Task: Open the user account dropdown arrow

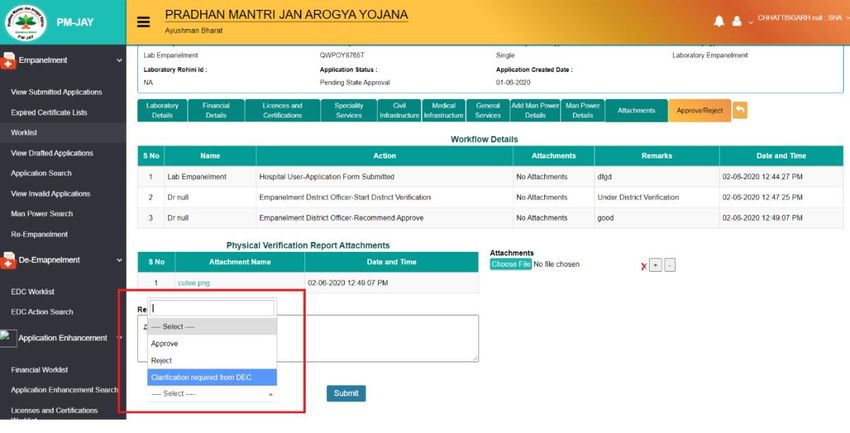Action: [x=751, y=23]
